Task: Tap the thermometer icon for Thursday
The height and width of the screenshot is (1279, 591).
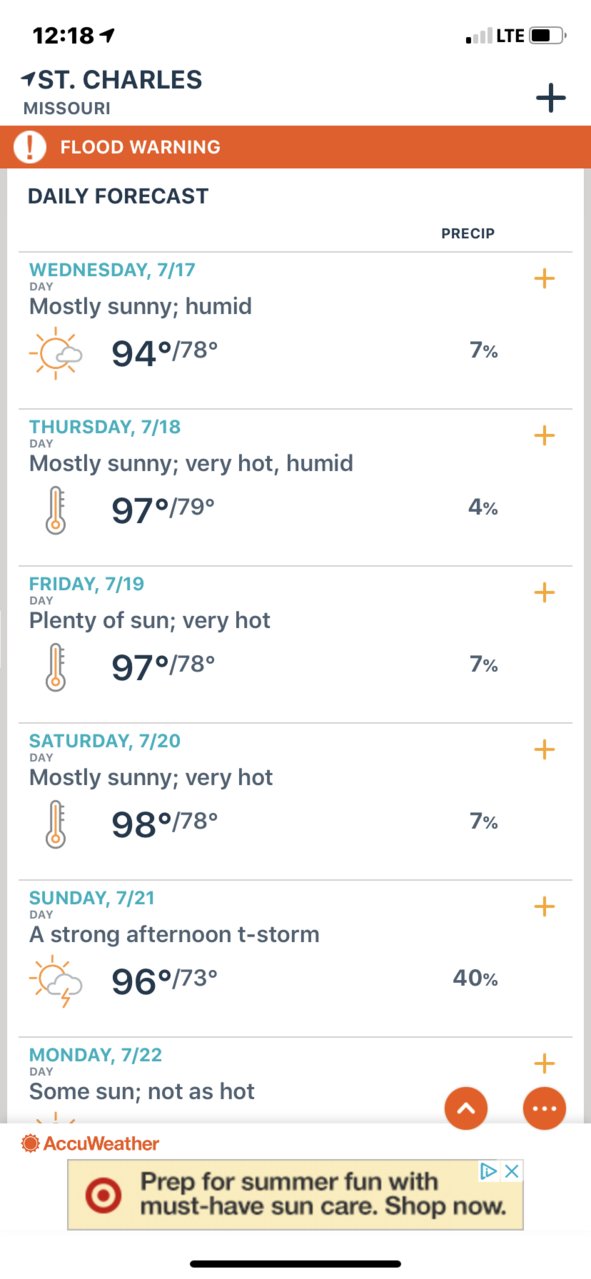Action: click(55, 510)
